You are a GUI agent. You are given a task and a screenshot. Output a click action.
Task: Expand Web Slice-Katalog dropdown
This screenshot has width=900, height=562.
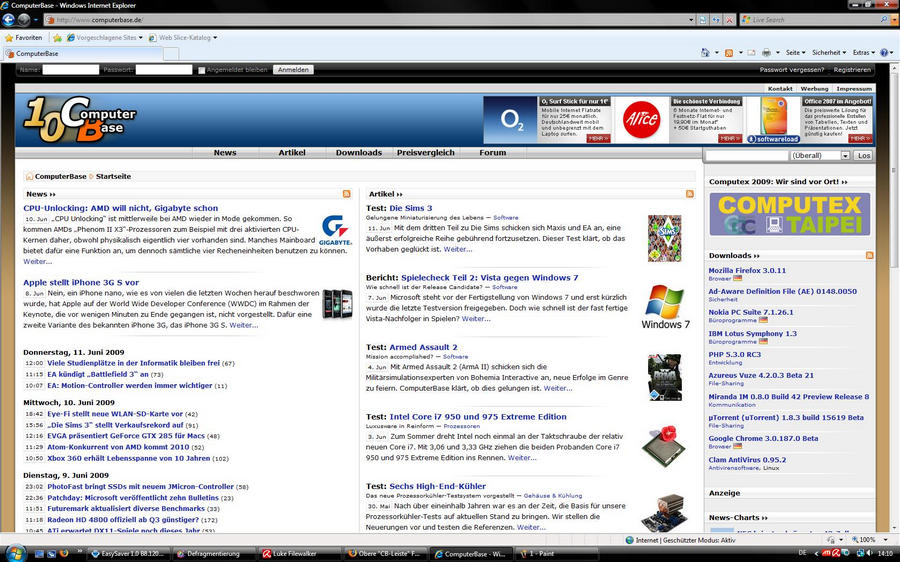215,38
